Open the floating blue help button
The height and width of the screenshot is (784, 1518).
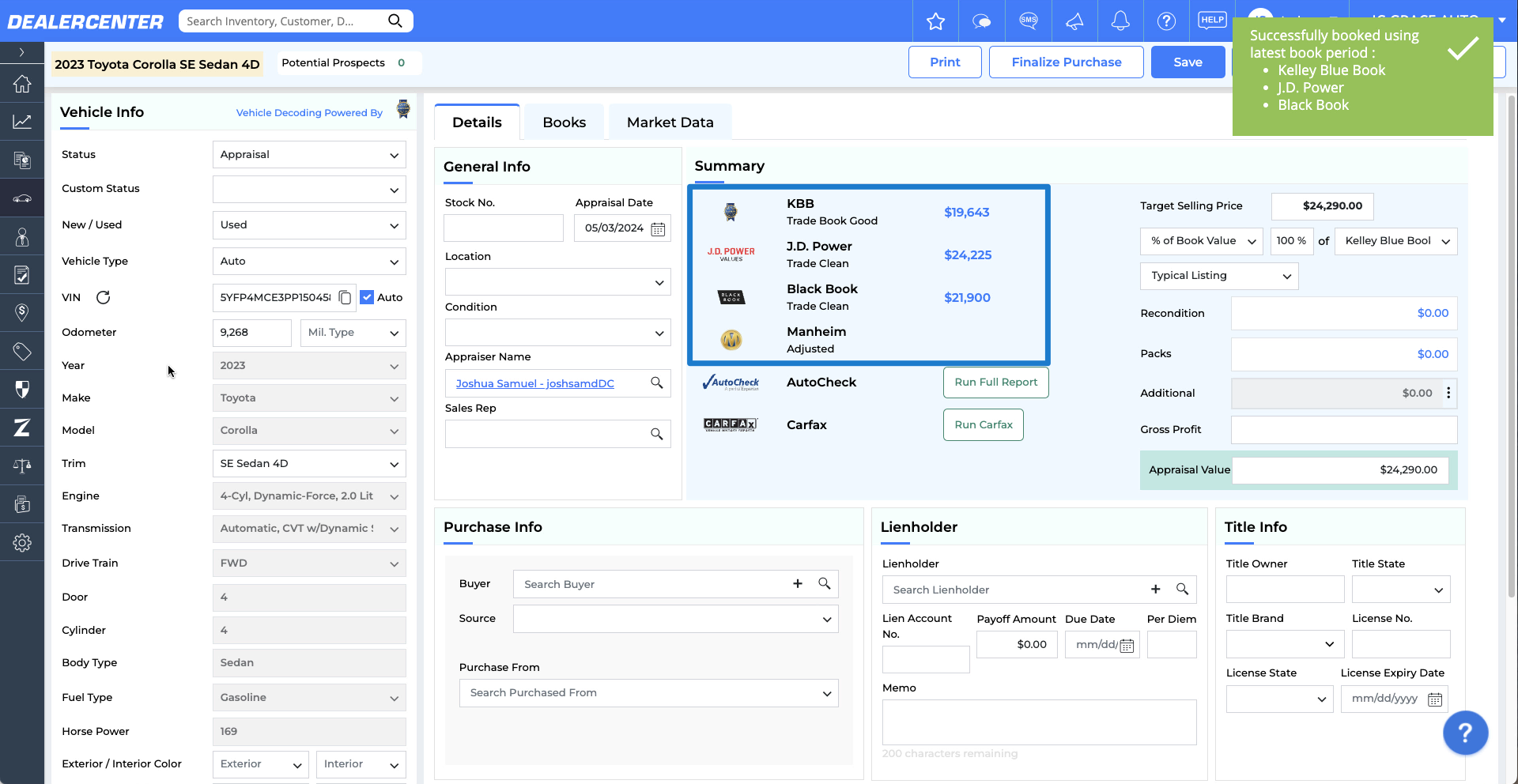tap(1465, 733)
